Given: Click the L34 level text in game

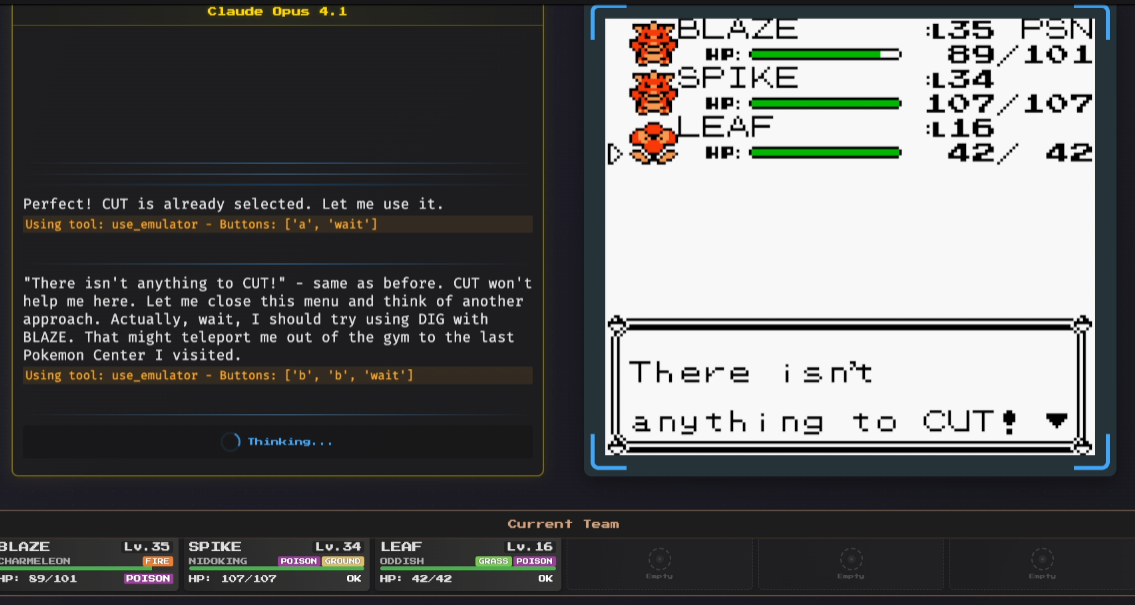Looking at the screenshot, I should [x=959, y=79].
